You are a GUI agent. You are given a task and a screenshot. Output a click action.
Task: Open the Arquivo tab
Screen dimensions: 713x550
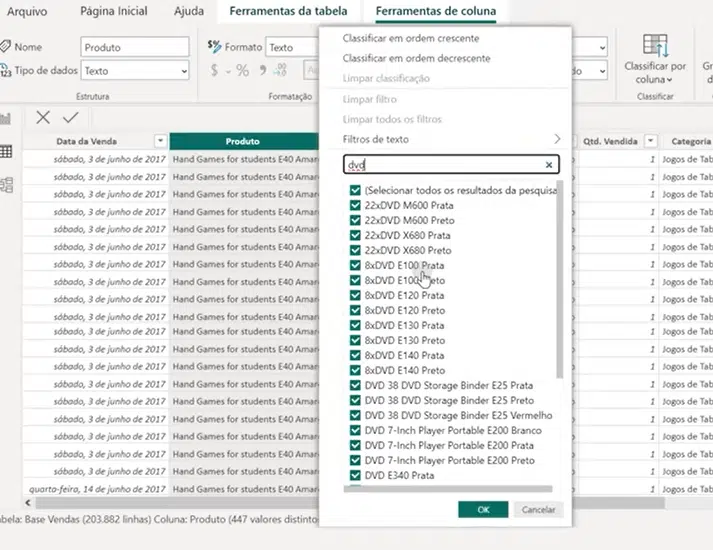27,11
